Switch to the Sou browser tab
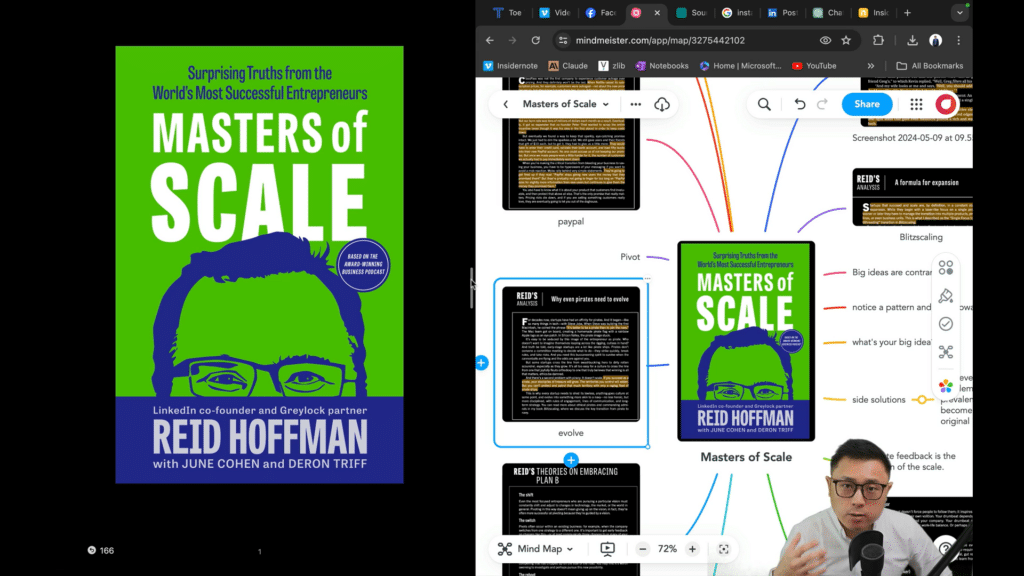The image size is (1024, 576). coord(691,12)
